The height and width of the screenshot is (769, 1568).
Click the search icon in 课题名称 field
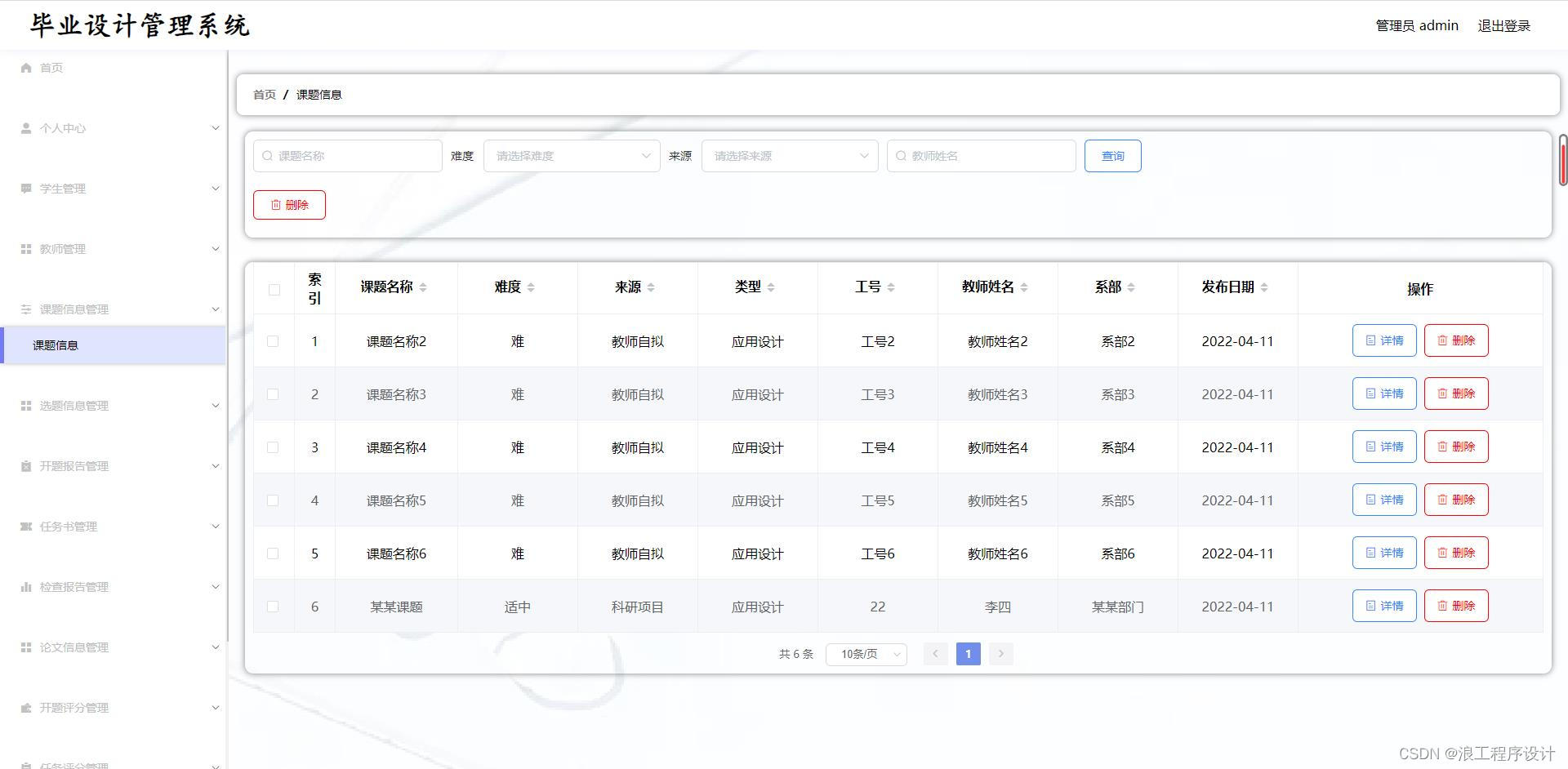coord(267,156)
